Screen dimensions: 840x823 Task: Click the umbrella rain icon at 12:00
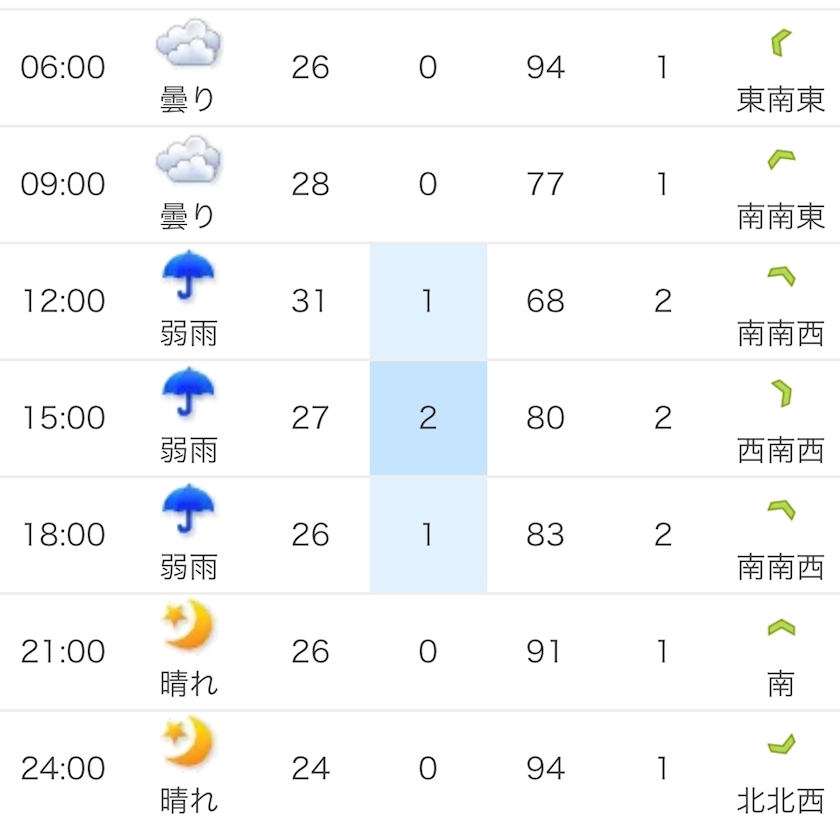pos(188,277)
